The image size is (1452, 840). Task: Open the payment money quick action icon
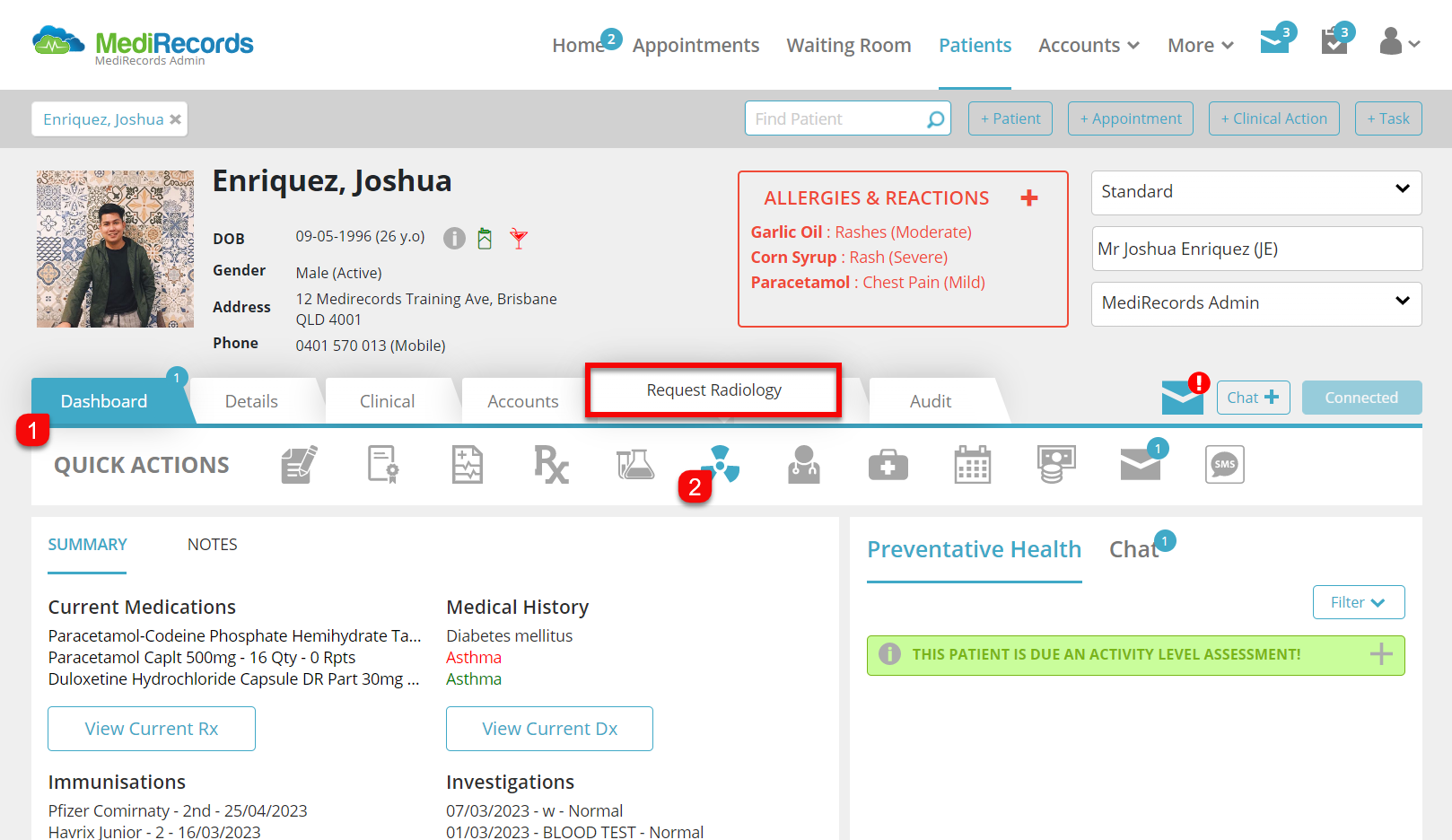1056,464
